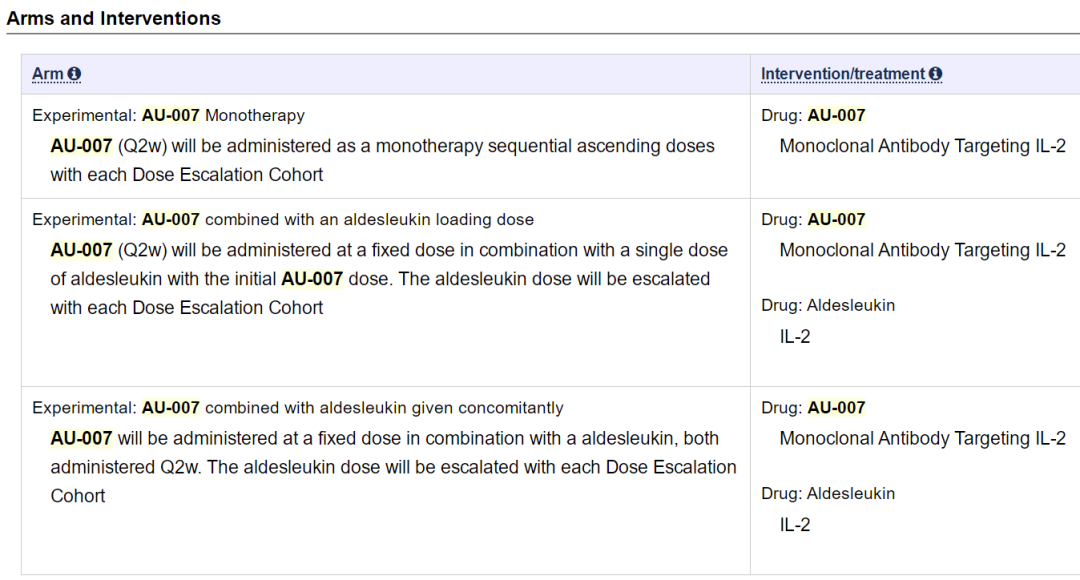Click Drug: Aldesleukin in the concomitant row

(828, 493)
